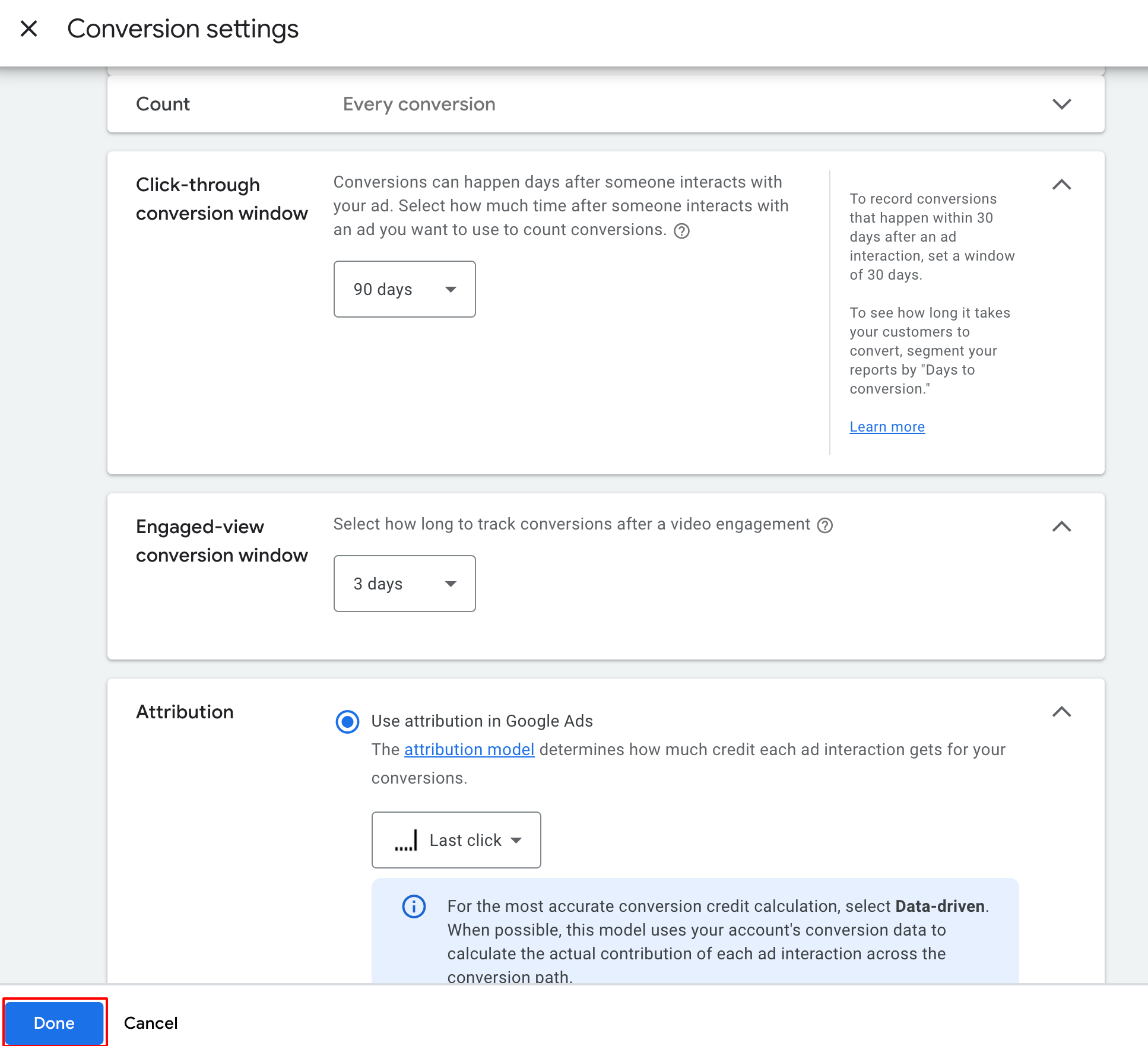Expand the Count section chevron

1061,104
